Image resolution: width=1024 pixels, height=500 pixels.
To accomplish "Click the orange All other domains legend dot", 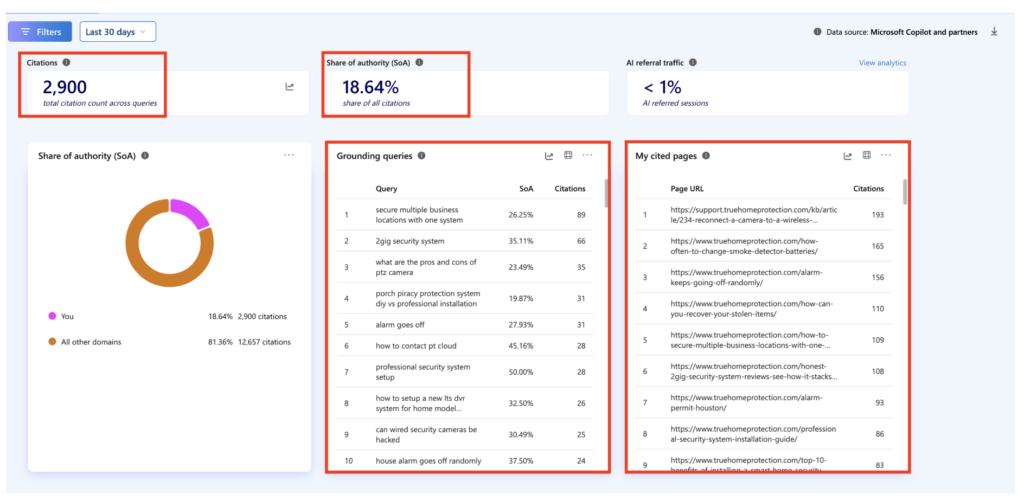I will 52,341.
